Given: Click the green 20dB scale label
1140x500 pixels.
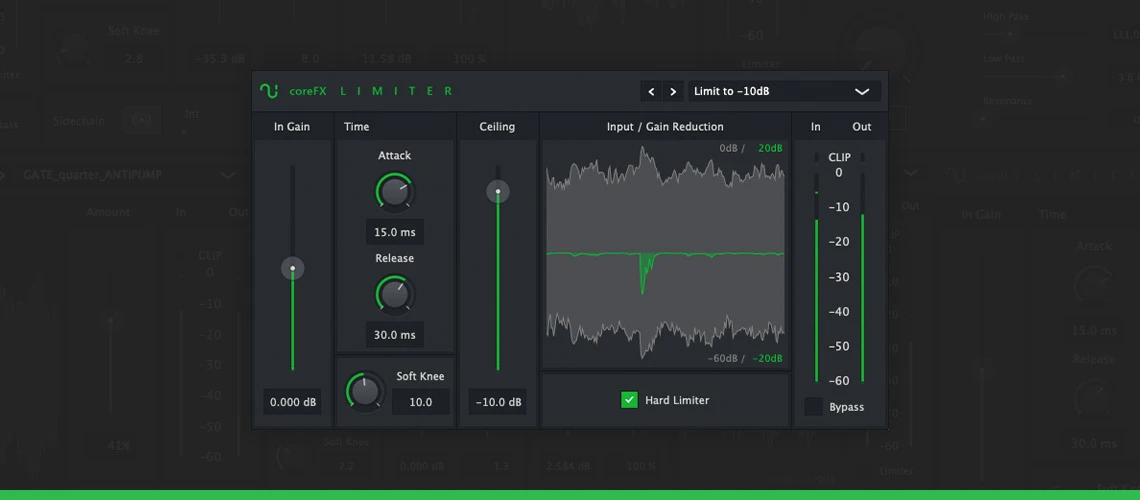Looking at the screenshot, I should point(770,148).
